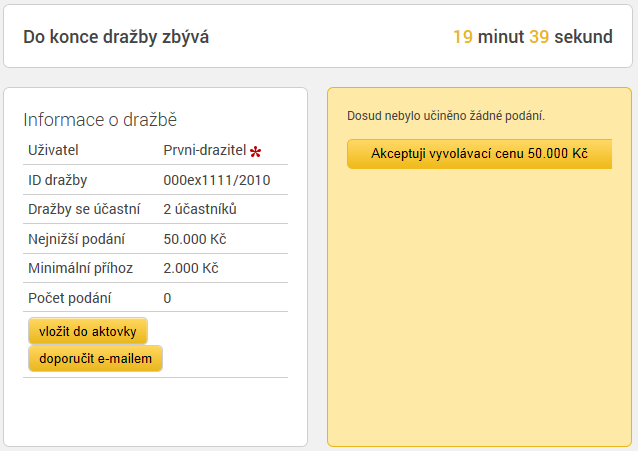
Task: Click doporučit e-mailem button
Action: (95, 359)
